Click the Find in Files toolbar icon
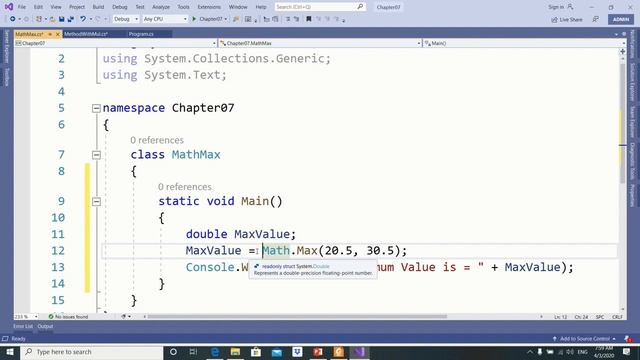Image resolution: width=640 pixels, height=360 pixels. [x=236, y=19]
